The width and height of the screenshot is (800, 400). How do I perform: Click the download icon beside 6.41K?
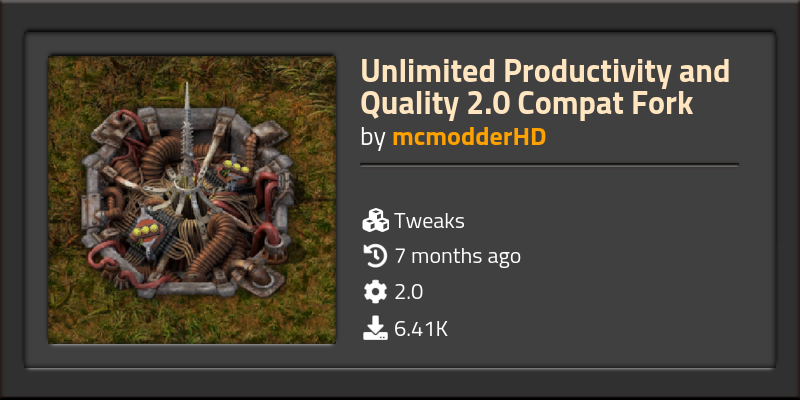pos(376,328)
